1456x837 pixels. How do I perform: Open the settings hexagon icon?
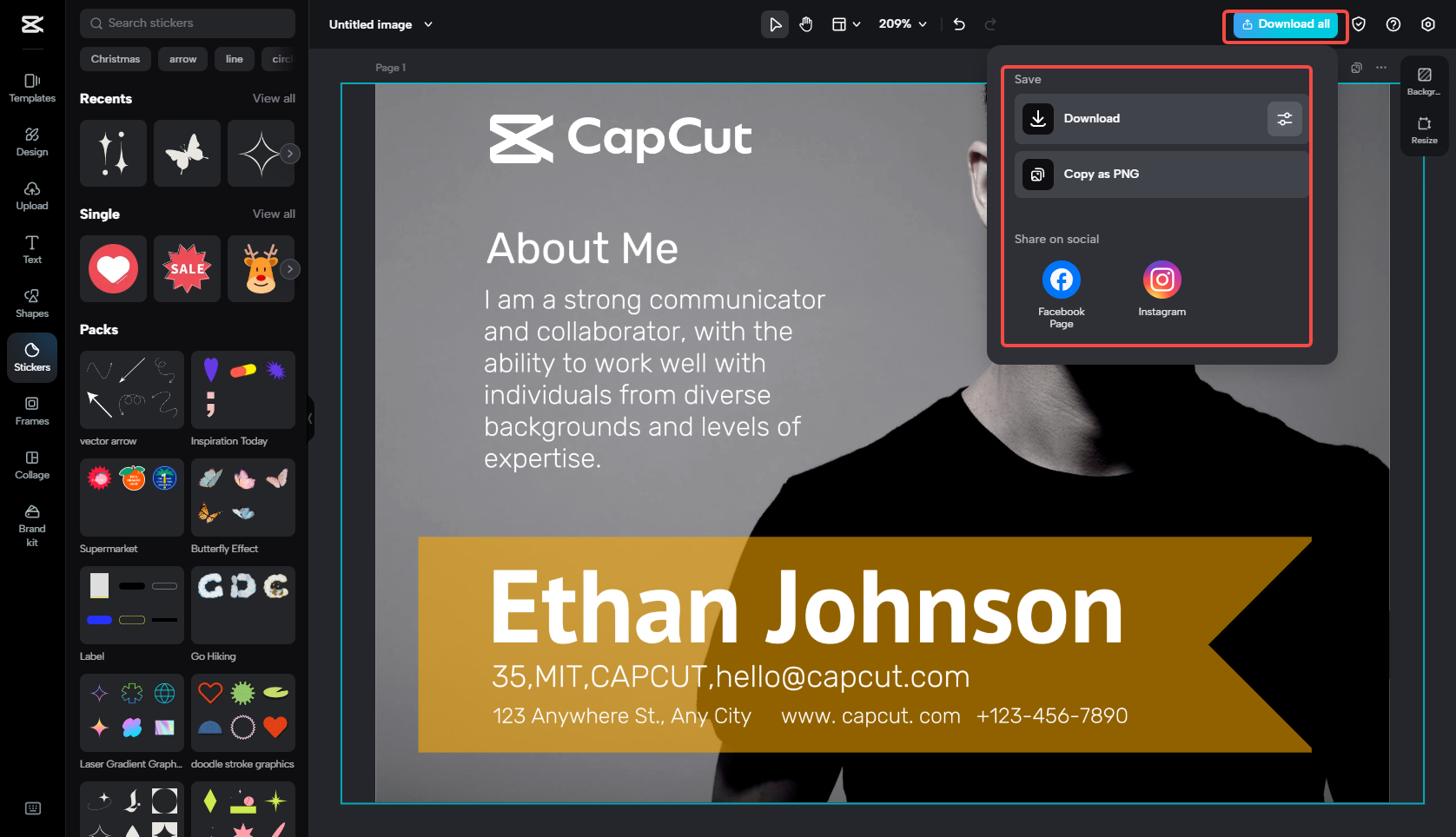[x=1428, y=24]
